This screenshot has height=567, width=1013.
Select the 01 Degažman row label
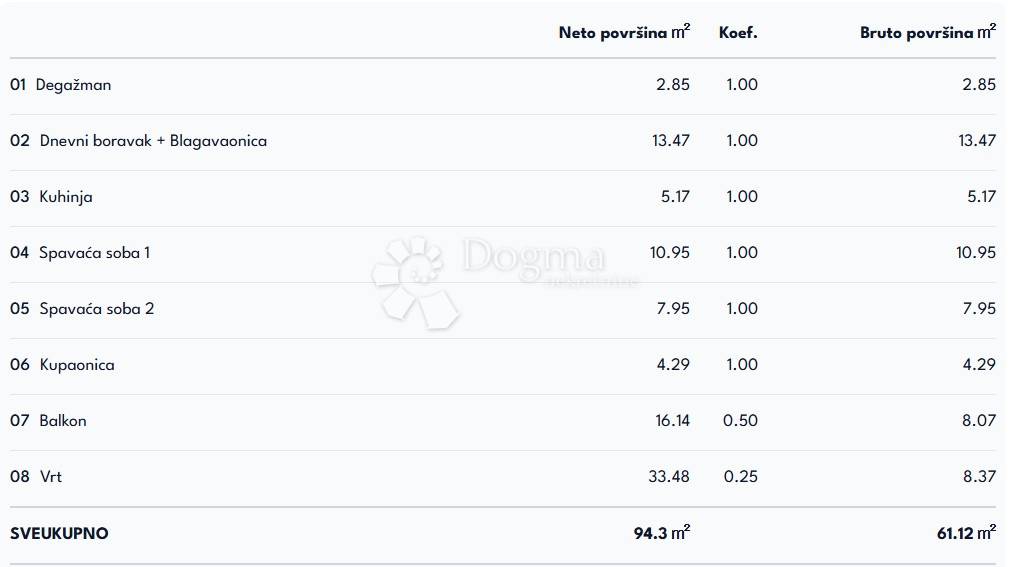(61, 85)
